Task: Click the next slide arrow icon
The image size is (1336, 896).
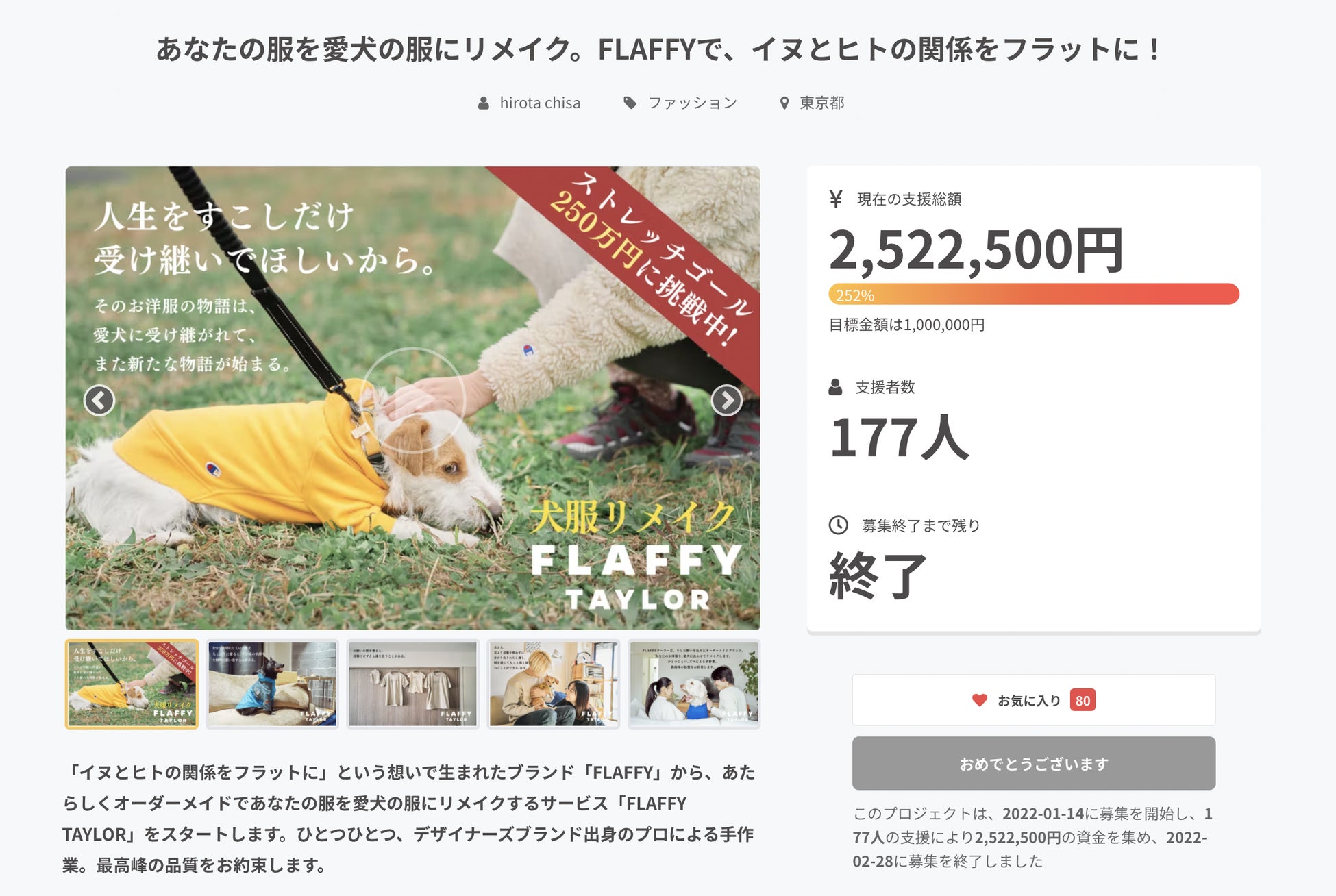Action: (726, 400)
